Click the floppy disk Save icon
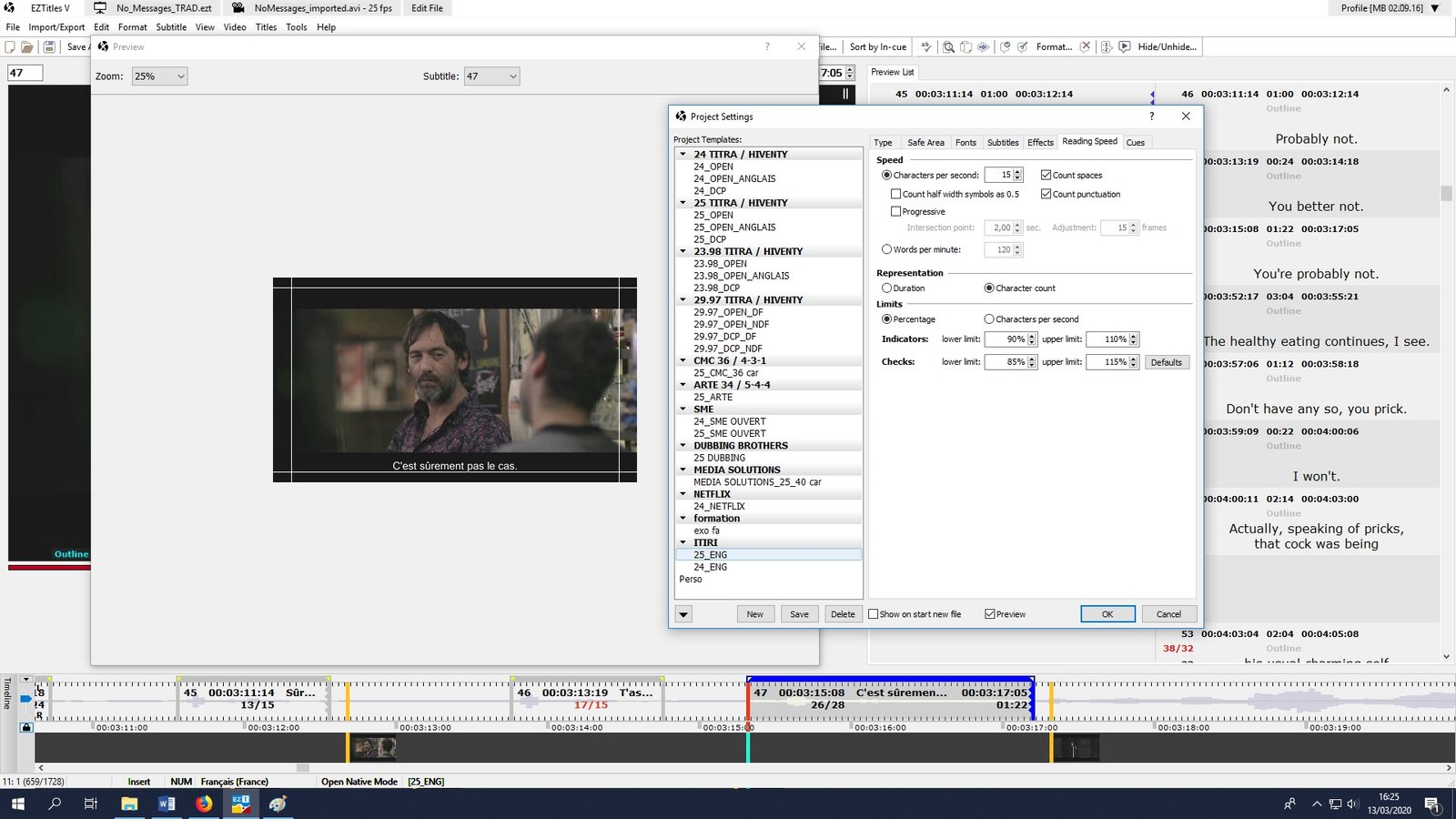 tap(49, 46)
